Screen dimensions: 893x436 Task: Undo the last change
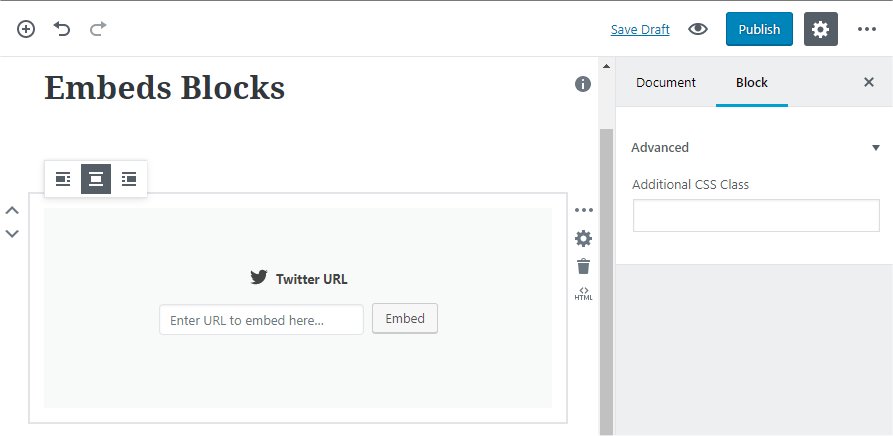coord(62,29)
